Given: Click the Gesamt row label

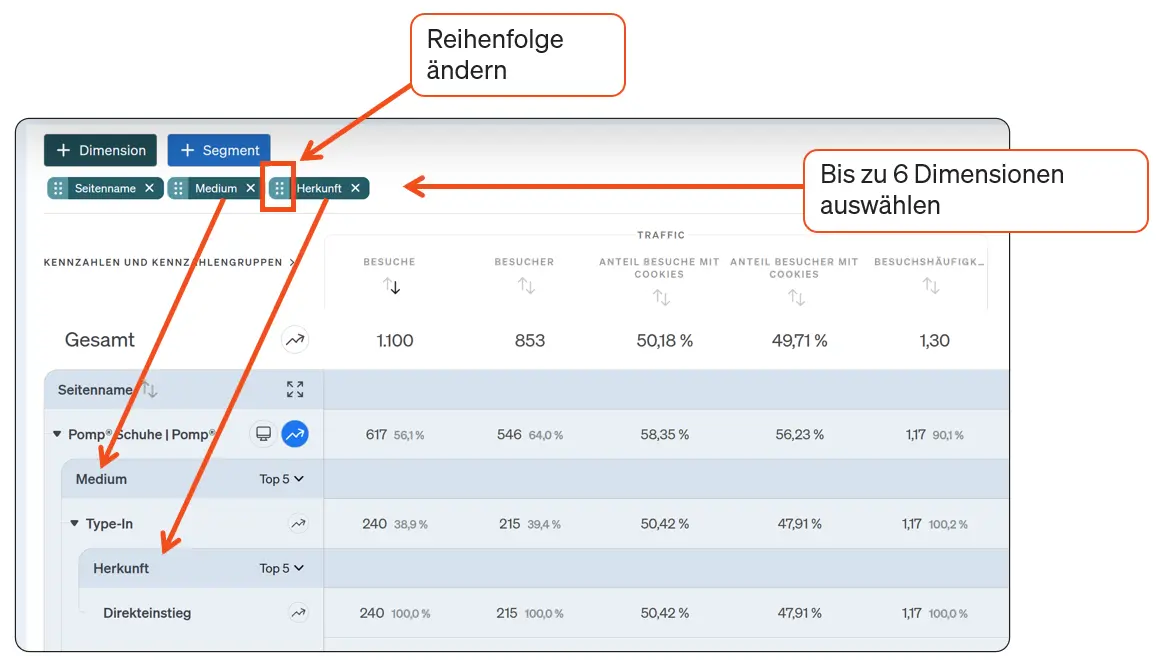Looking at the screenshot, I should click(99, 340).
